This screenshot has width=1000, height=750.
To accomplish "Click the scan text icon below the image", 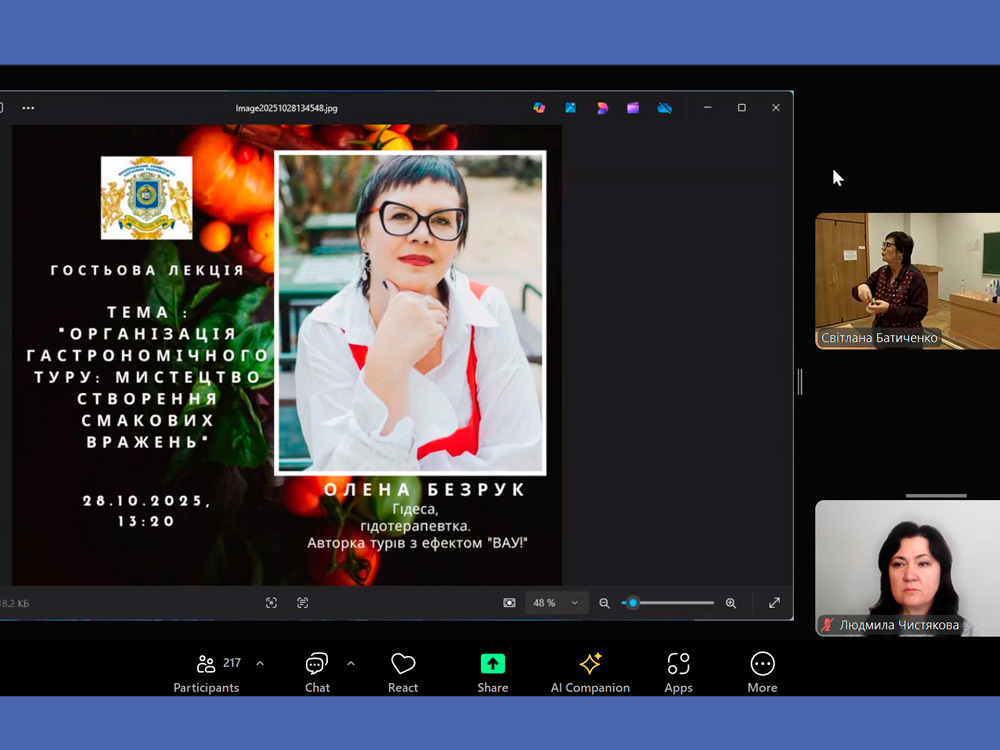I will coord(303,603).
